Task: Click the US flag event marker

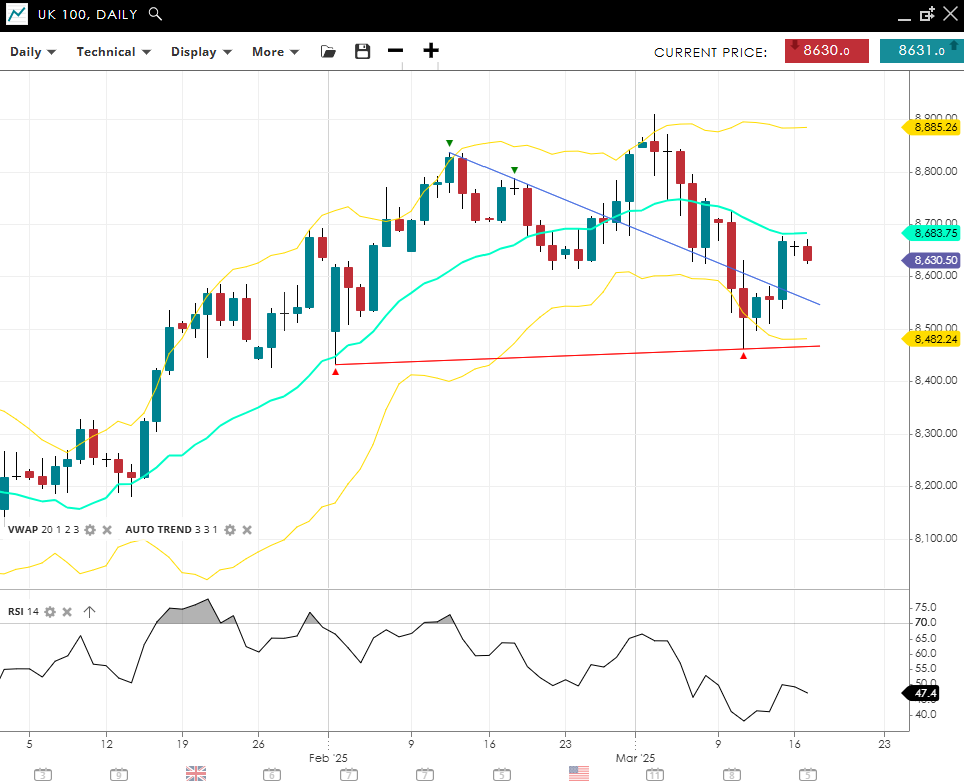Action: click(x=578, y=773)
